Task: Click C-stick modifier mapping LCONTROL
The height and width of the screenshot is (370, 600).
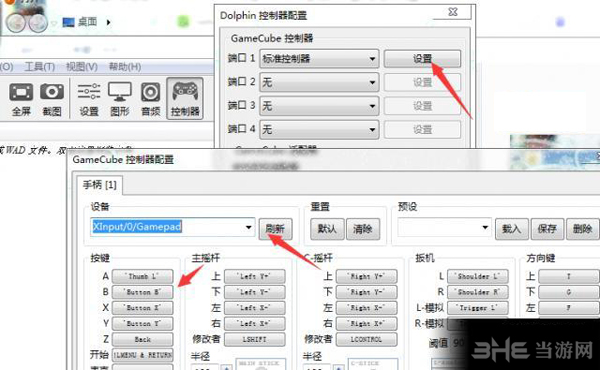Action: (x=367, y=339)
